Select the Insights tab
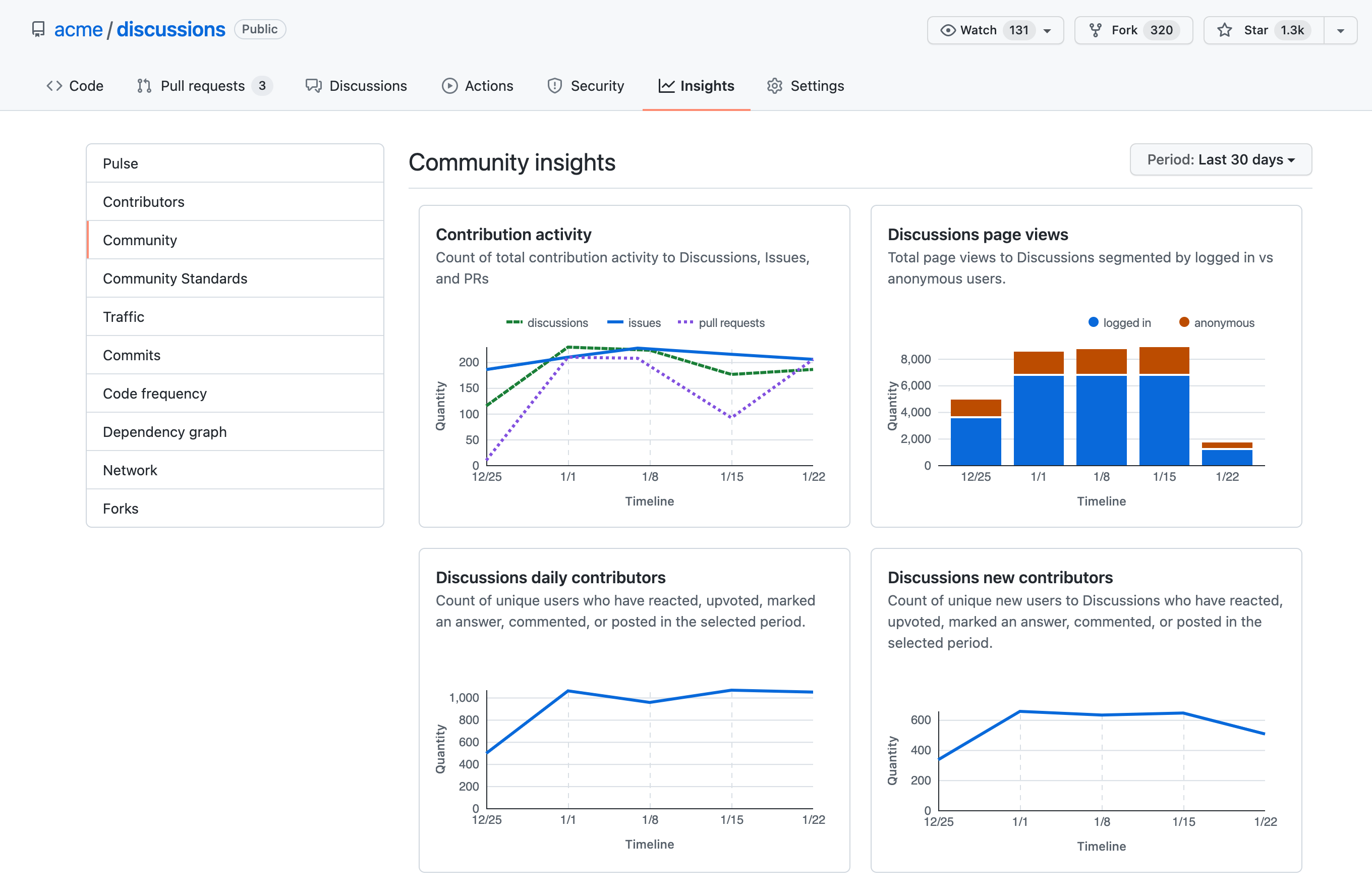Image resolution: width=1372 pixels, height=893 pixels. pos(697,86)
